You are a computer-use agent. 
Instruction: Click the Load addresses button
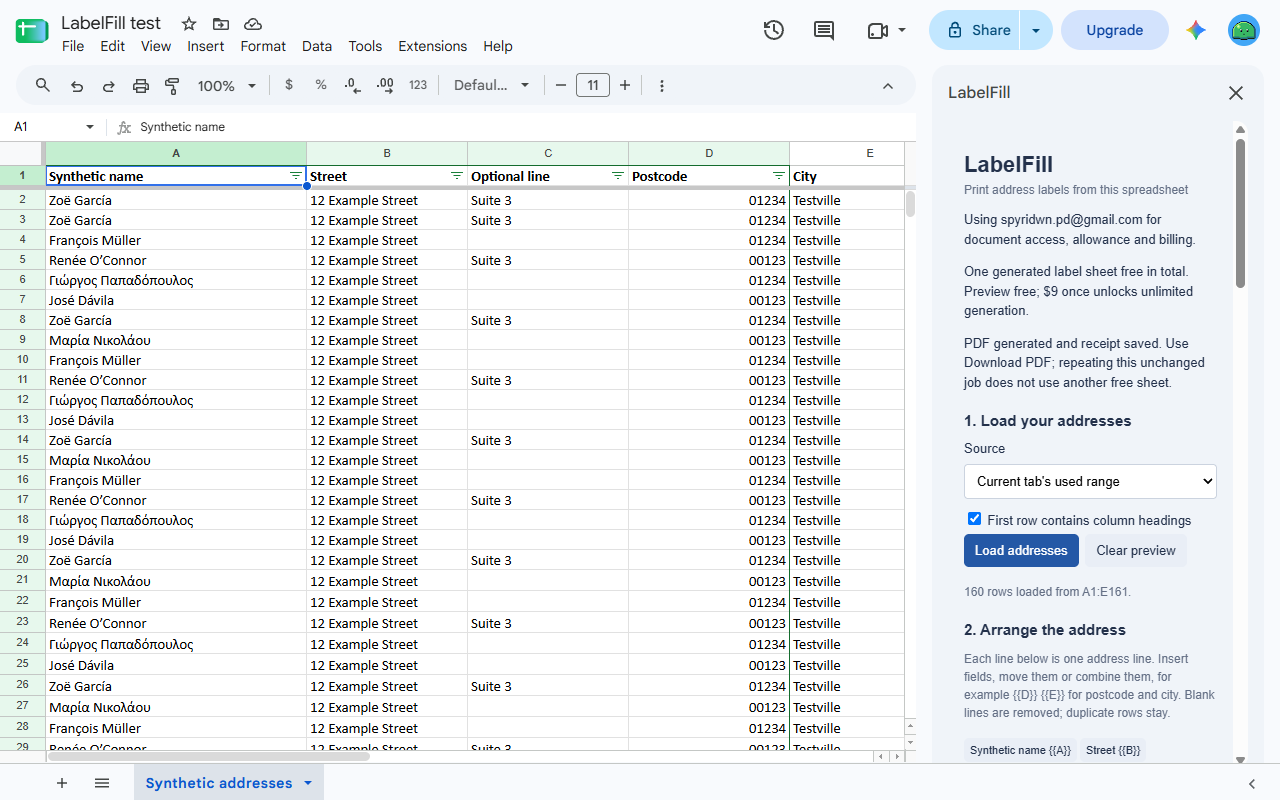pyautogui.click(x=1021, y=550)
